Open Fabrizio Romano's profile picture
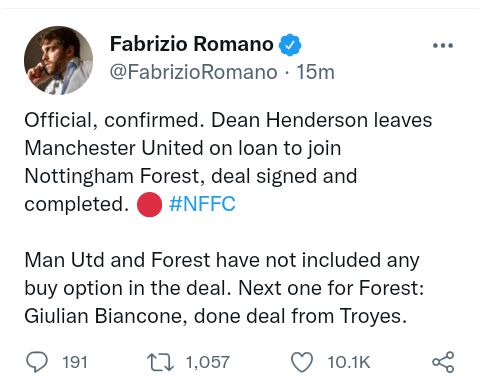Image resolution: width=480 pixels, height=389 pixels. [58, 60]
